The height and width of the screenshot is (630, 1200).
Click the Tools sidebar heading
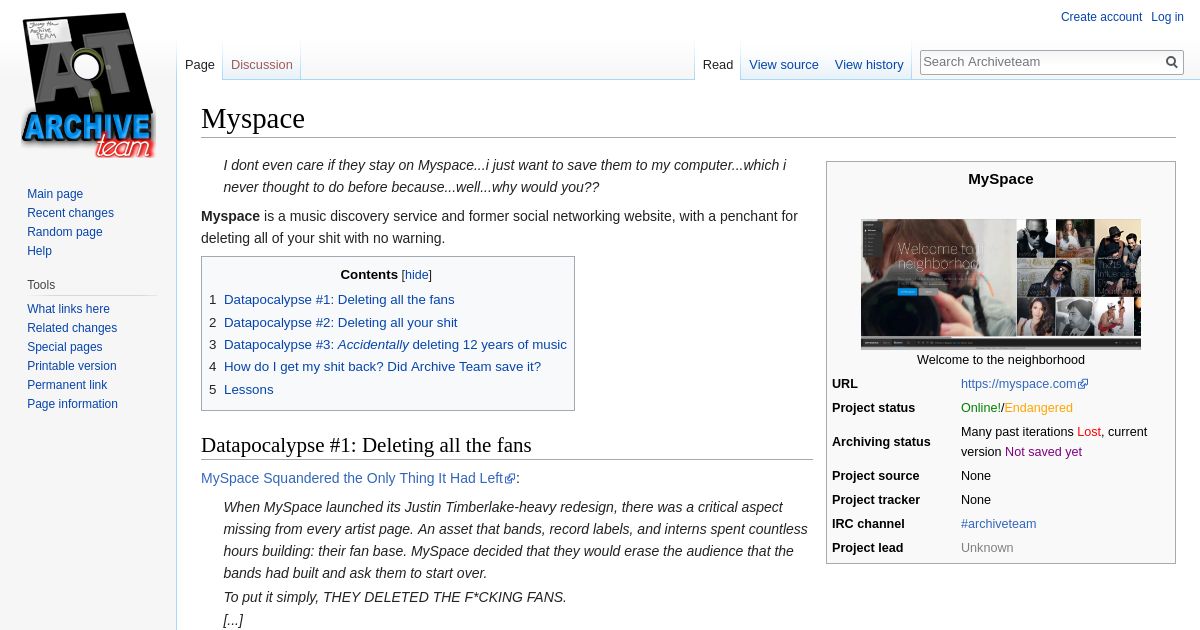(41, 285)
